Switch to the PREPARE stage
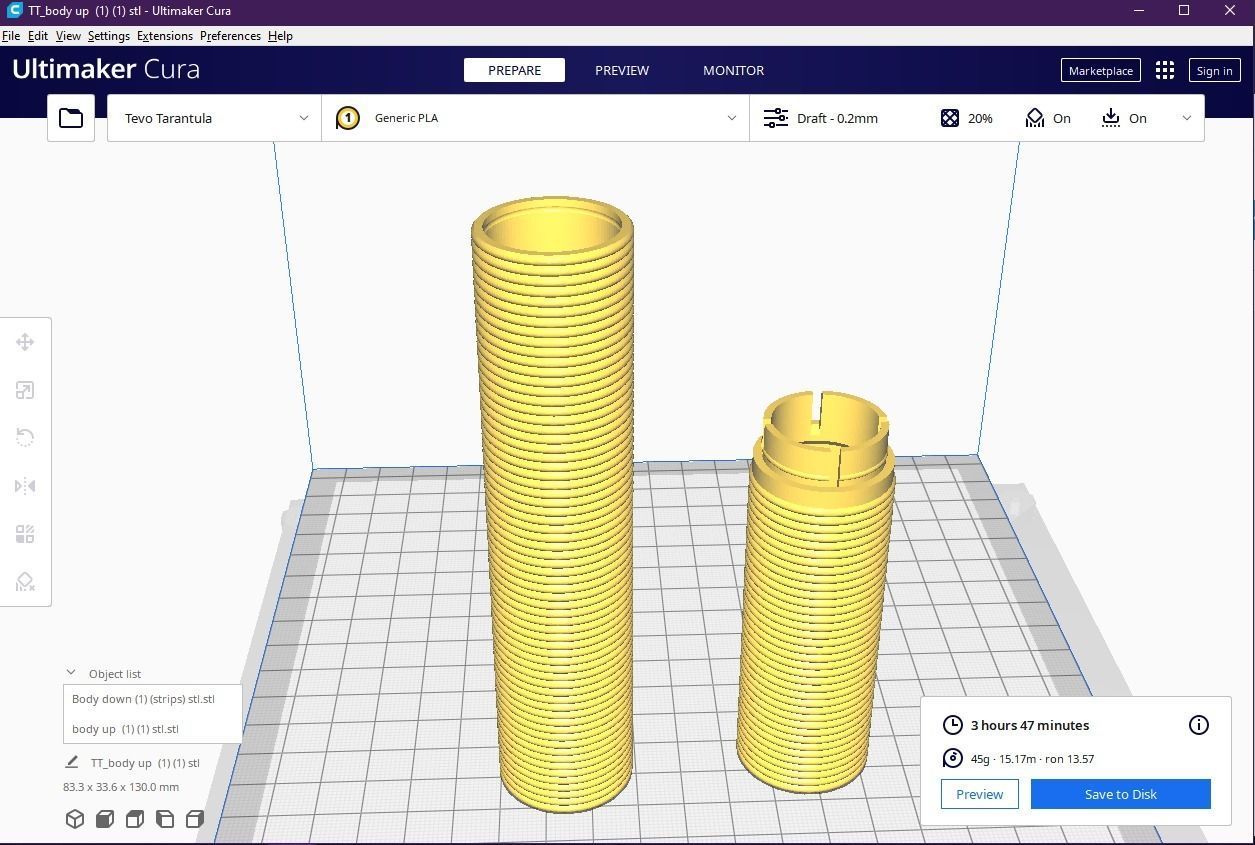Viewport: 1255px width, 845px height. [514, 70]
